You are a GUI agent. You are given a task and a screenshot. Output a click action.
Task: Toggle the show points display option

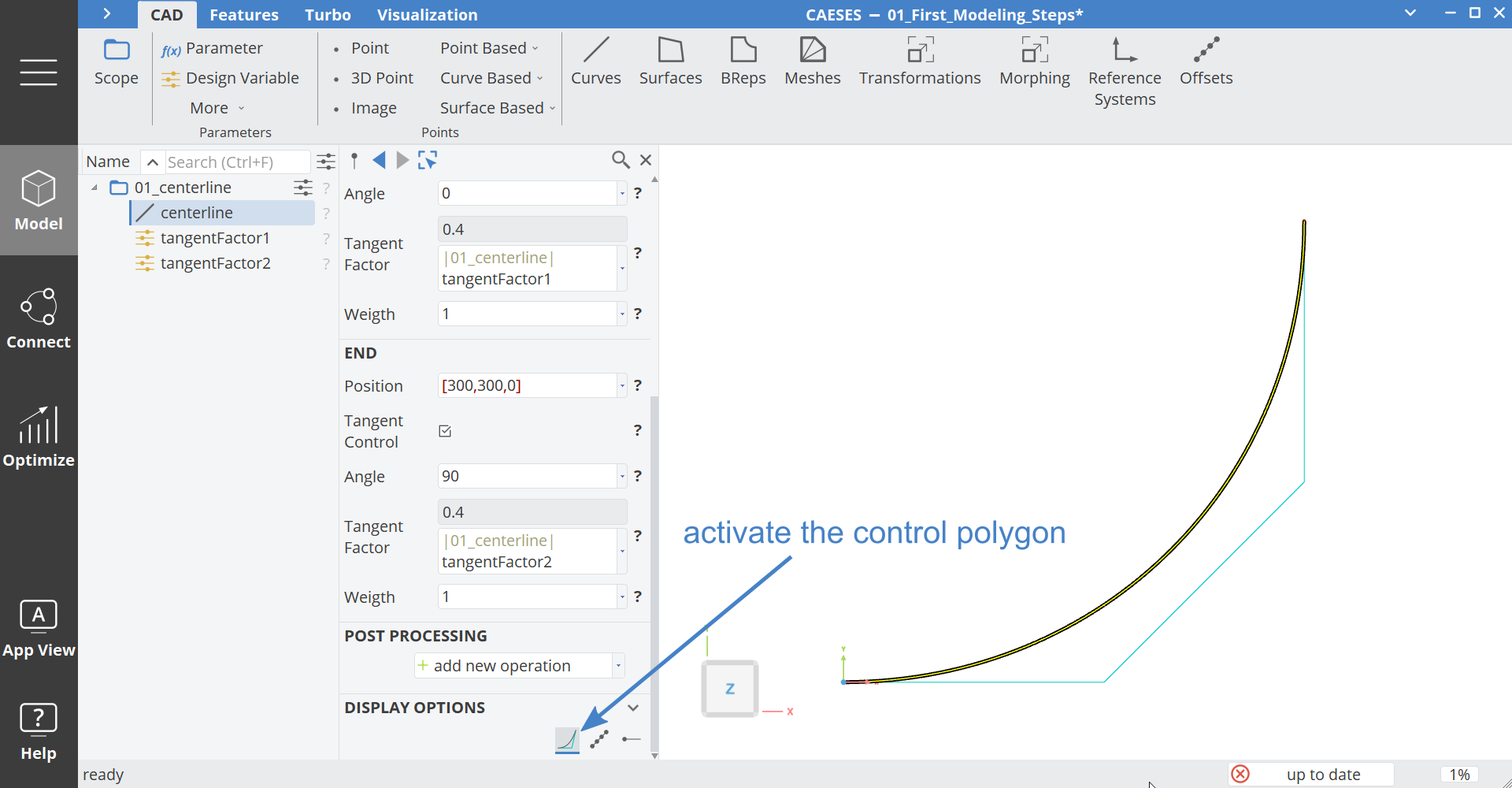(599, 739)
